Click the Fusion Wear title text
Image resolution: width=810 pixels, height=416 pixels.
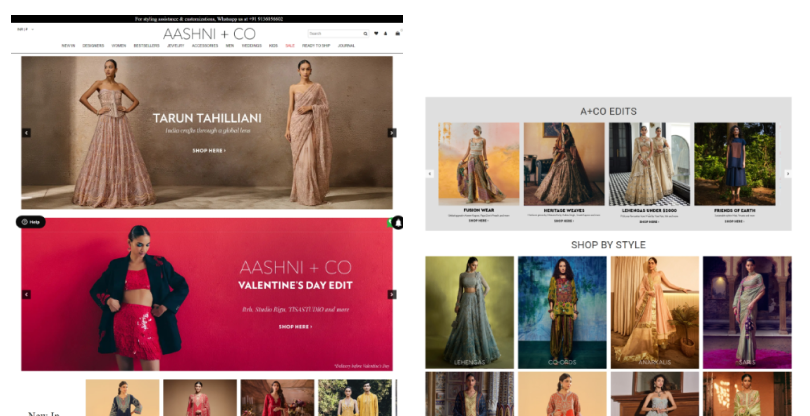[x=479, y=210]
